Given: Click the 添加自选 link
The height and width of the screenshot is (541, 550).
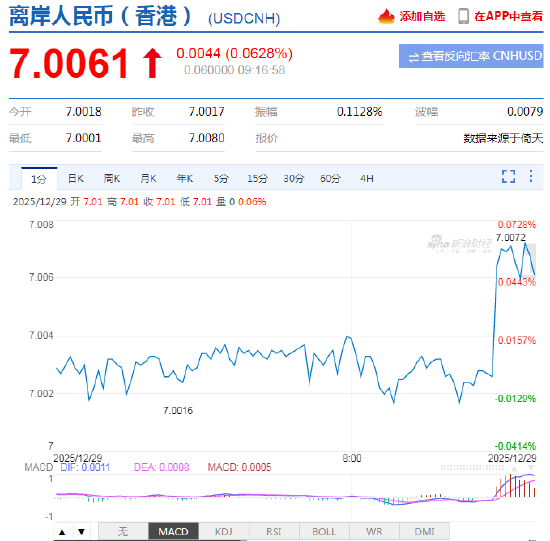Looking at the screenshot, I should click(422, 16).
